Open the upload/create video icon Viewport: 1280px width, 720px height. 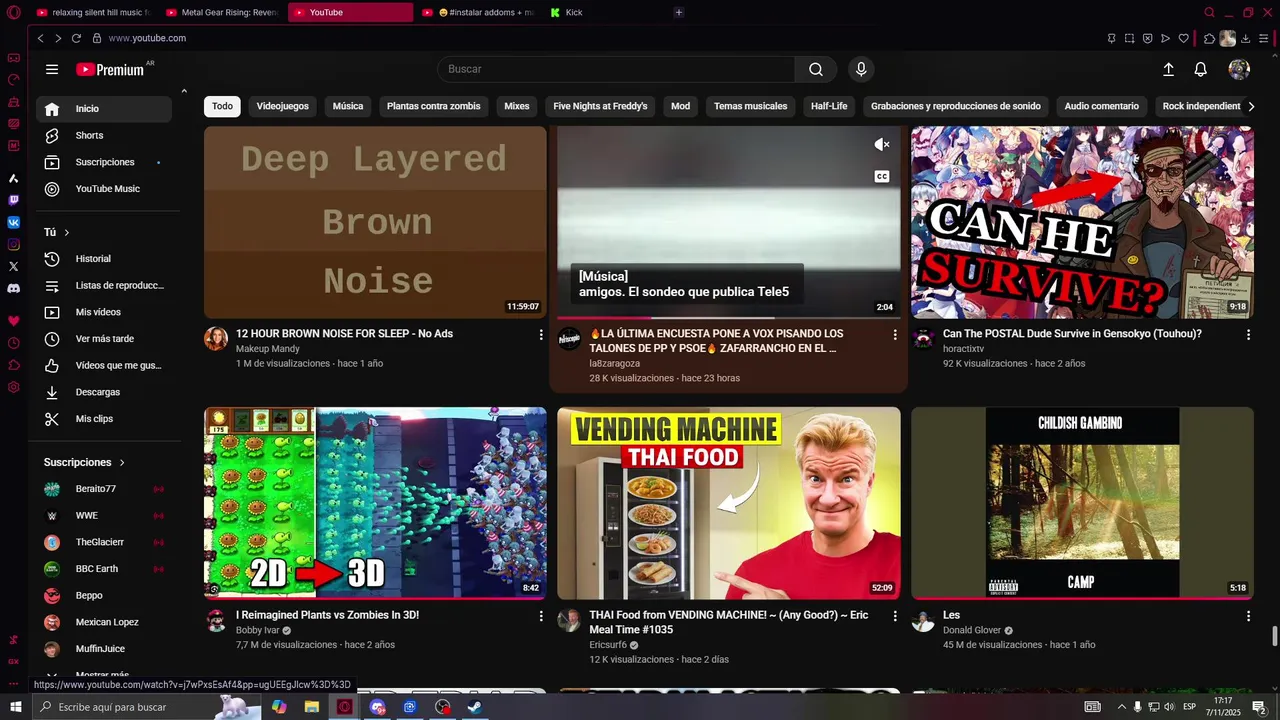pos(1168,69)
